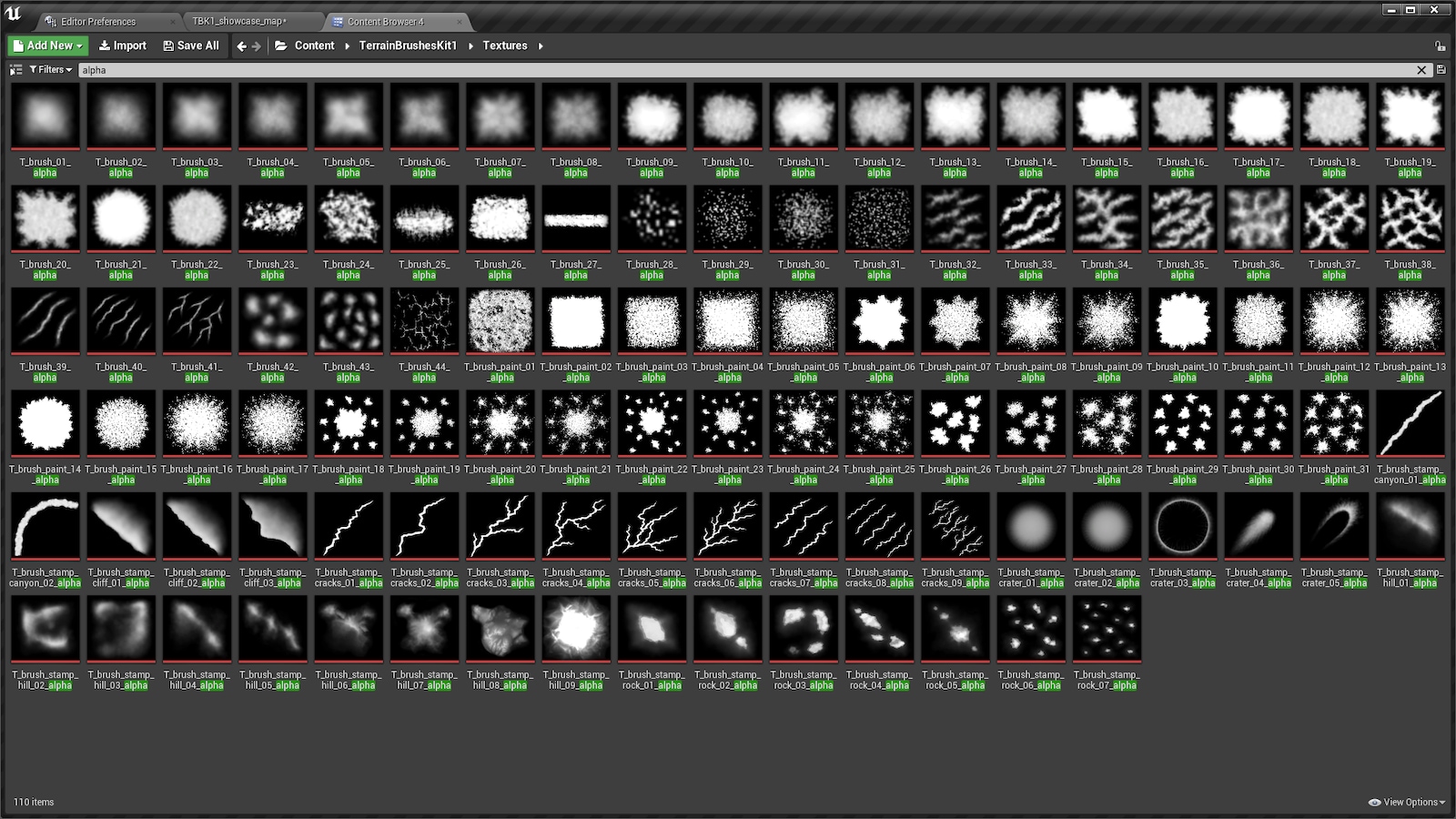
Task: Navigate to the Content breadcrumb link
Action: [314, 45]
